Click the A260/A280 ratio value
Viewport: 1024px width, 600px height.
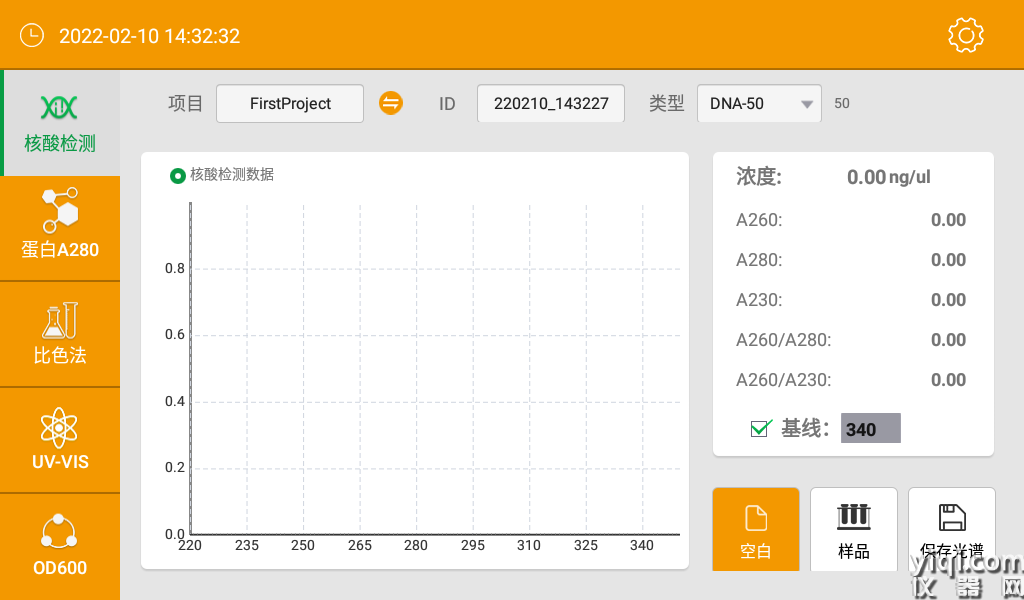click(948, 339)
